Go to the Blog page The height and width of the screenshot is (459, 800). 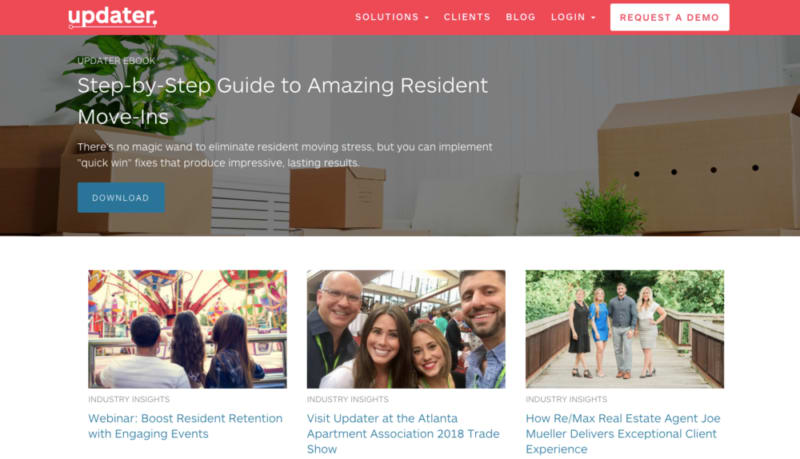click(x=520, y=17)
